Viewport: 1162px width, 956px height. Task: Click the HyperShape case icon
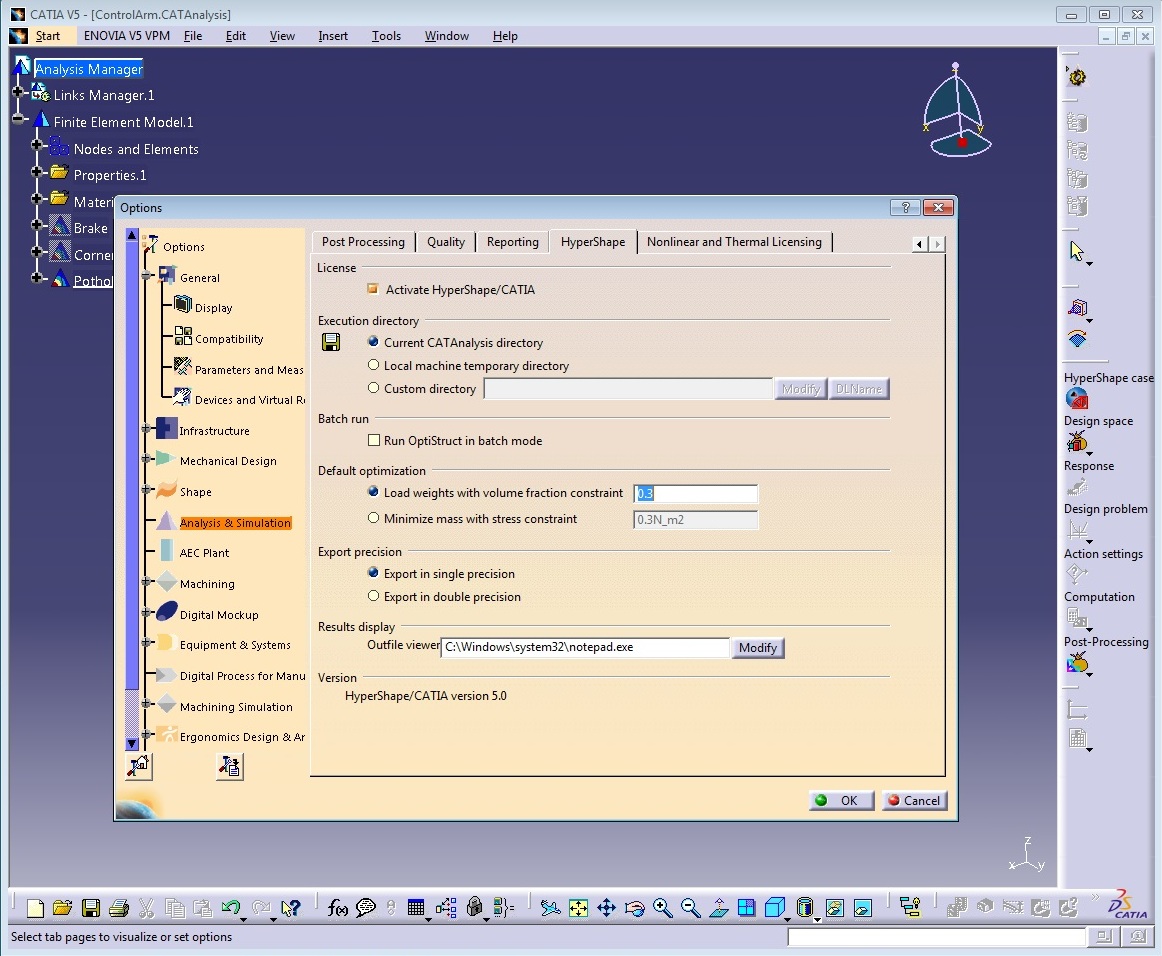point(1077,399)
